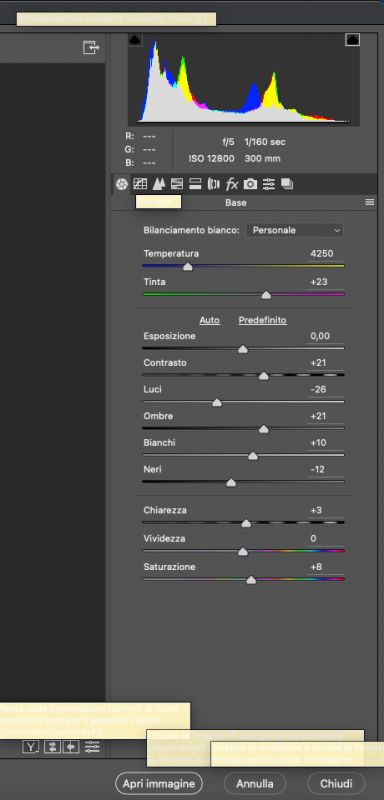
Task: Click the Annulla button
Action: (x=255, y=783)
